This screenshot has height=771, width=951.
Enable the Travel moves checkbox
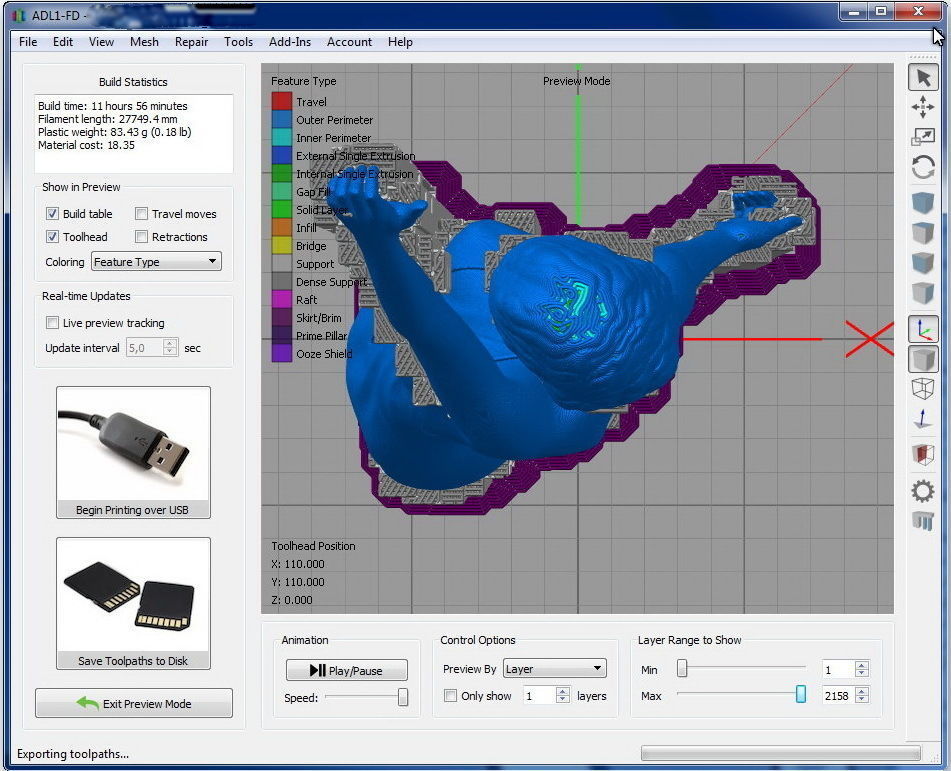pos(141,214)
